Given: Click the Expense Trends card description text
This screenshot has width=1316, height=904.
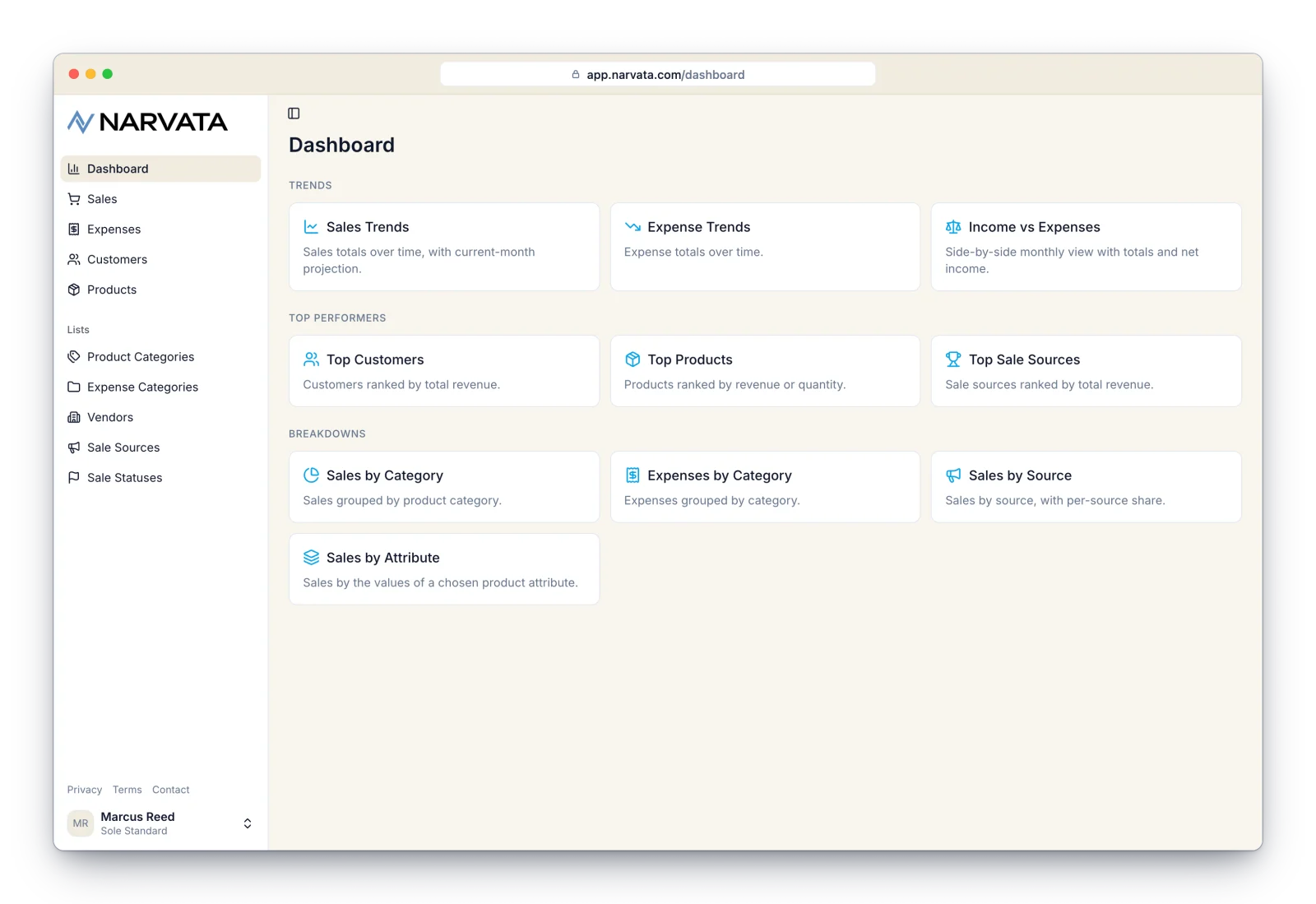Looking at the screenshot, I should pos(693,252).
